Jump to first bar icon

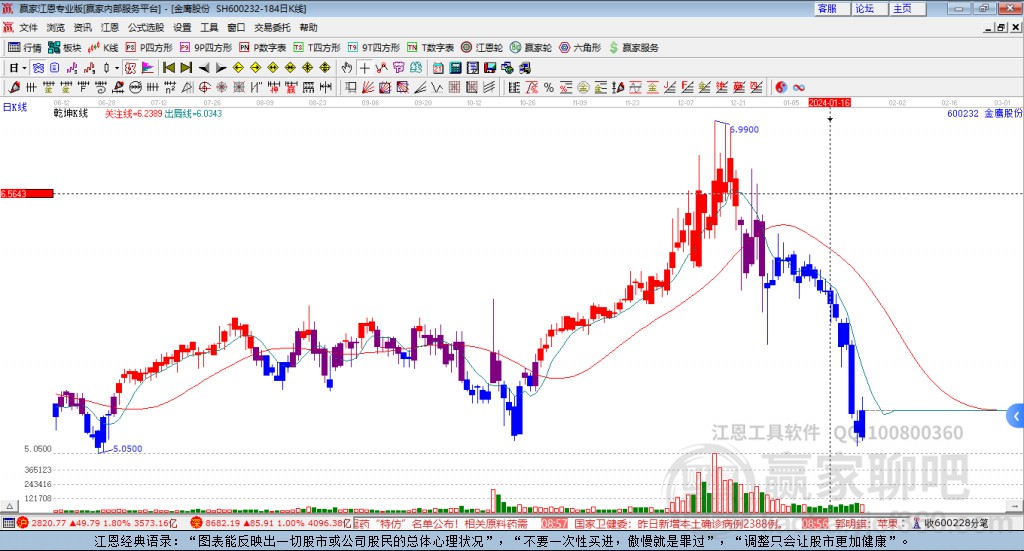168,68
